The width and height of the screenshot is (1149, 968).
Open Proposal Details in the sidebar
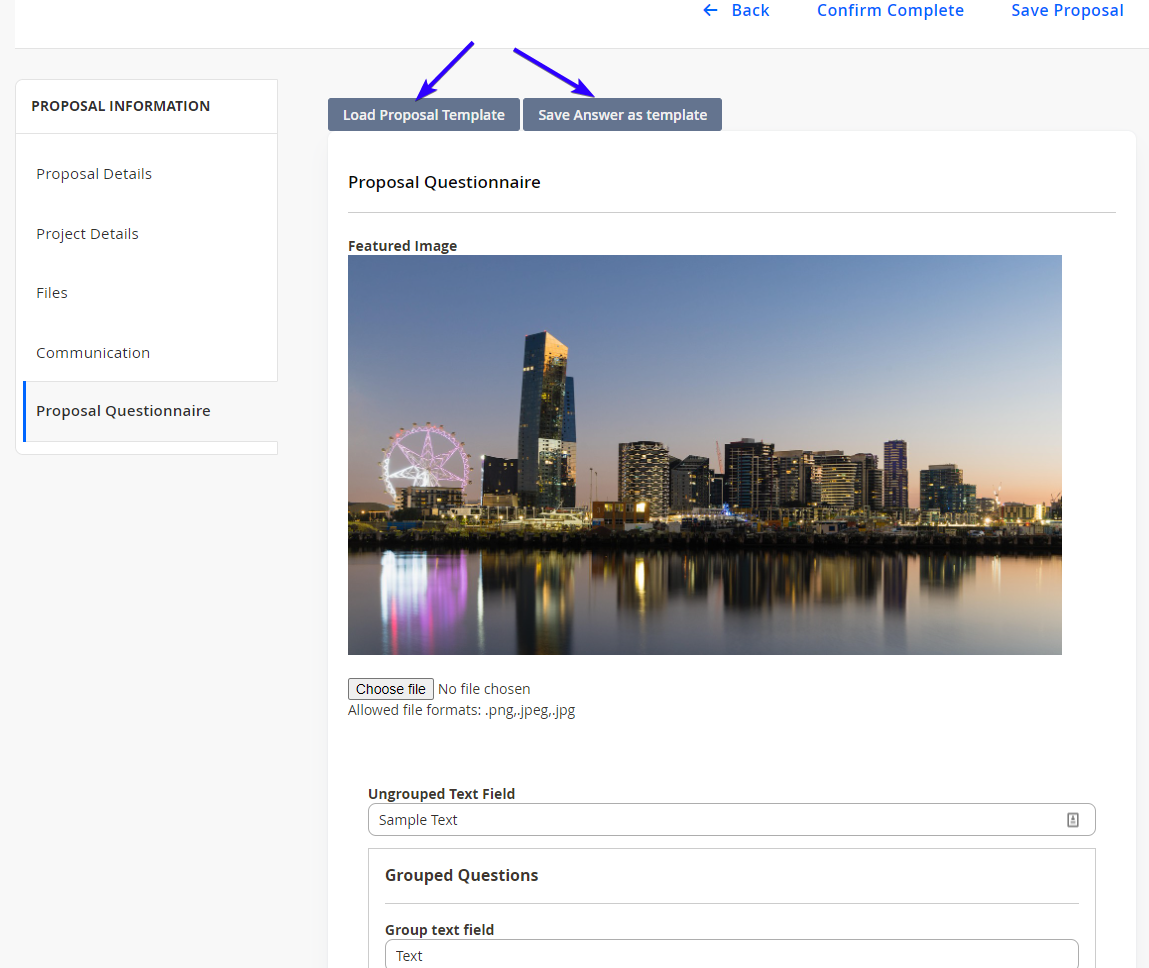(94, 174)
